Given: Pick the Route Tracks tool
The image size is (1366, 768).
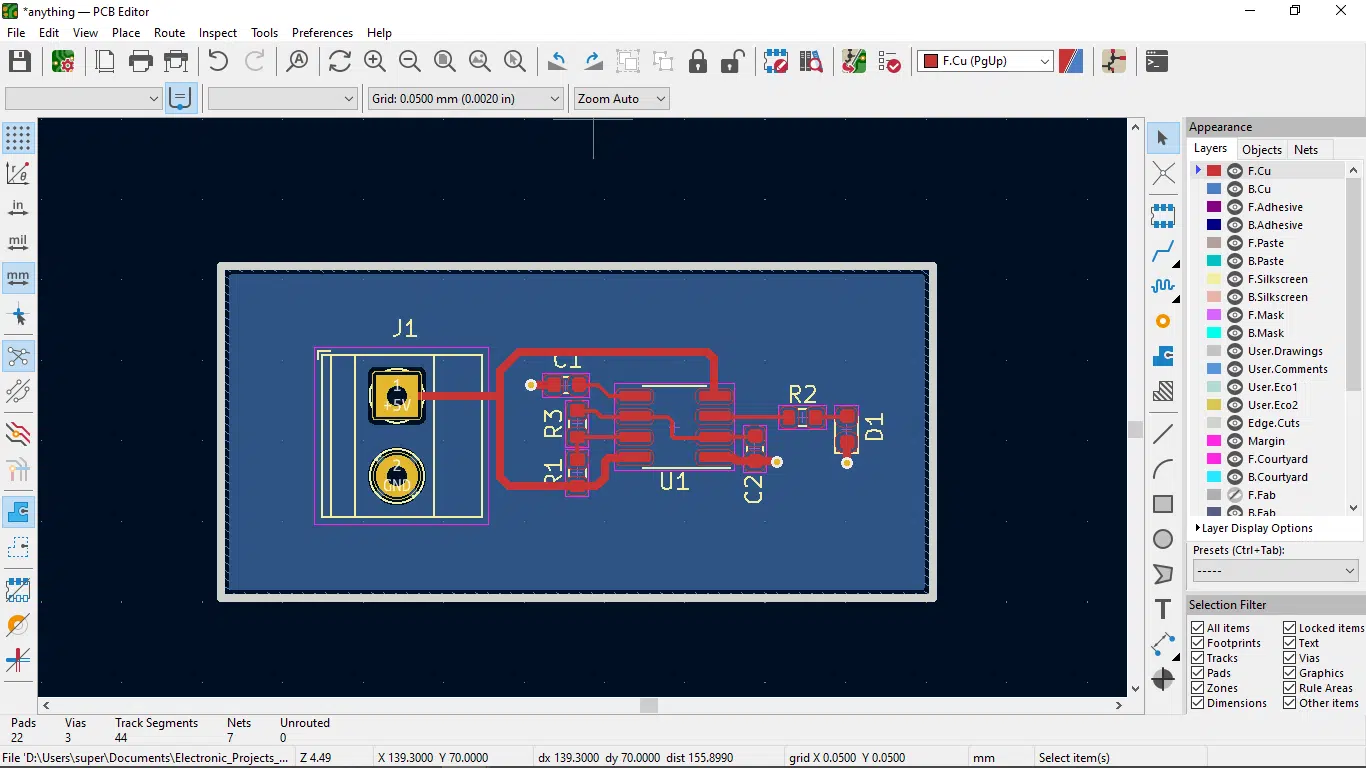Looking at the screenshot, I should (x=1163, y=250).
